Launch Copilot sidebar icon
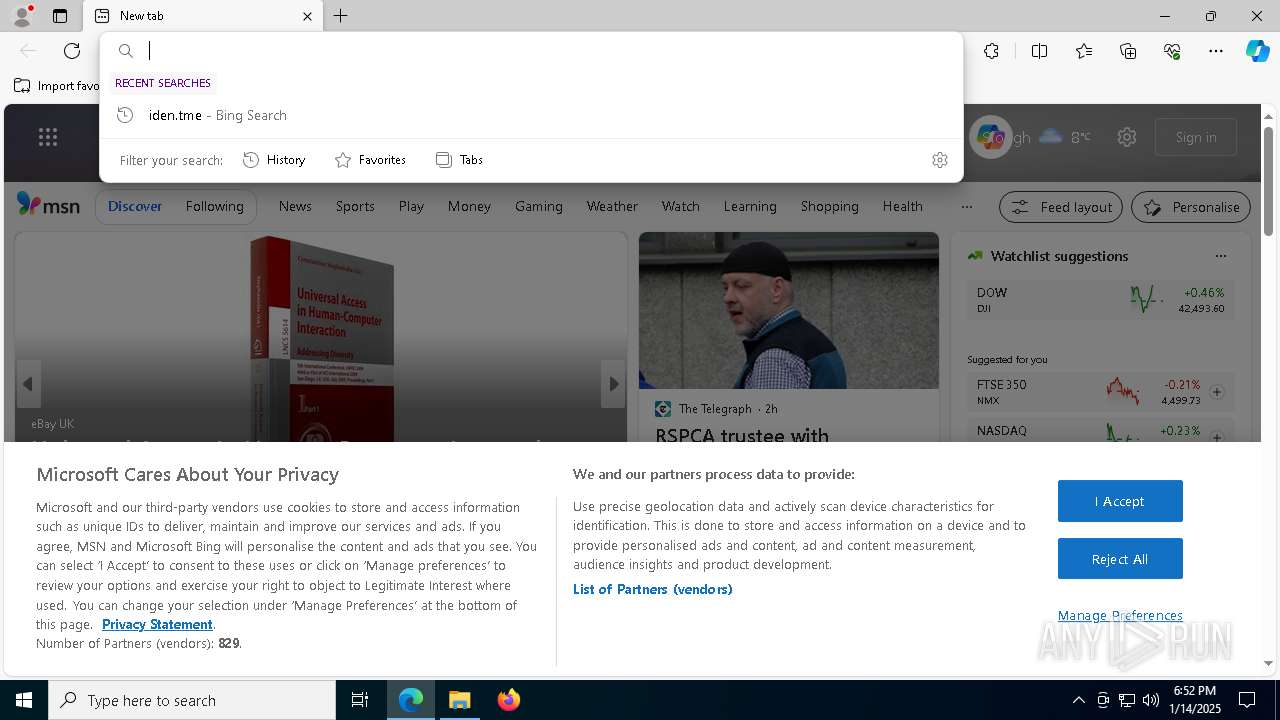 (x=1257, y=51)
